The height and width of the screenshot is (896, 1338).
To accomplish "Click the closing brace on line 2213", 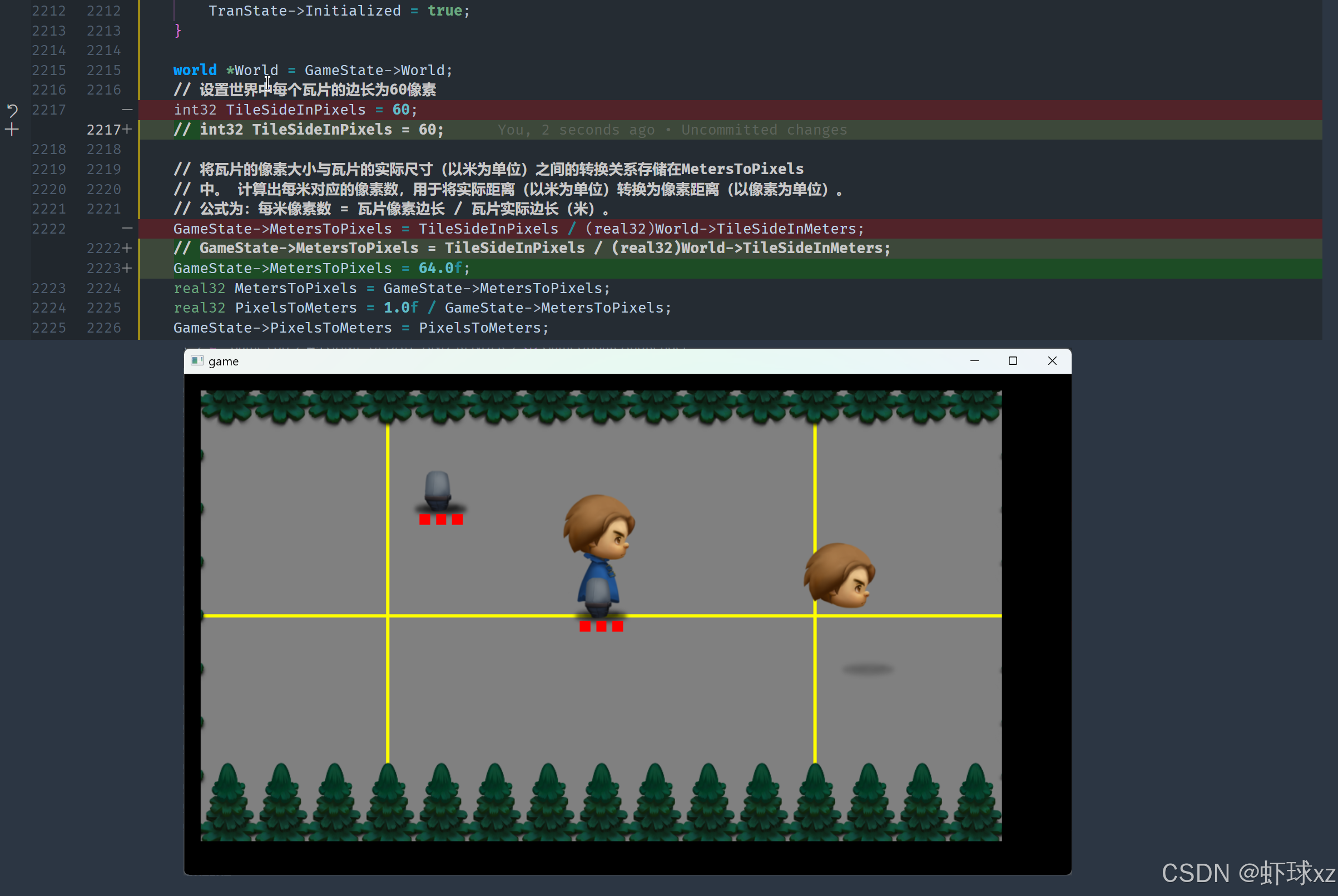I will pyautogui.click(x=177, y=30).
